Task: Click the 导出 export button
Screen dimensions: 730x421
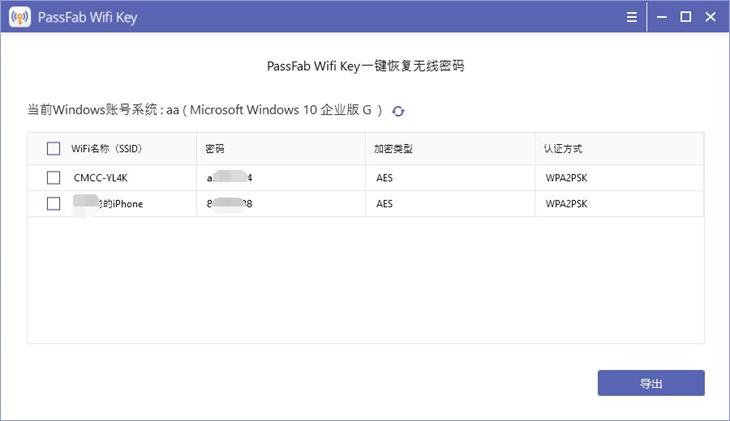Action: coord(651,383)
